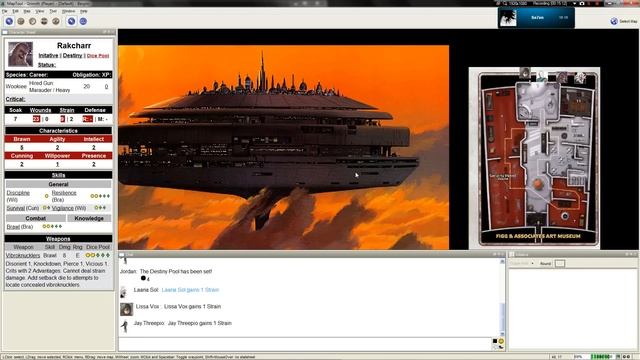The width and height of the screenshot is (640, 360).
Task: Click the Initiative link on character sheet
Action: [48, 56]
